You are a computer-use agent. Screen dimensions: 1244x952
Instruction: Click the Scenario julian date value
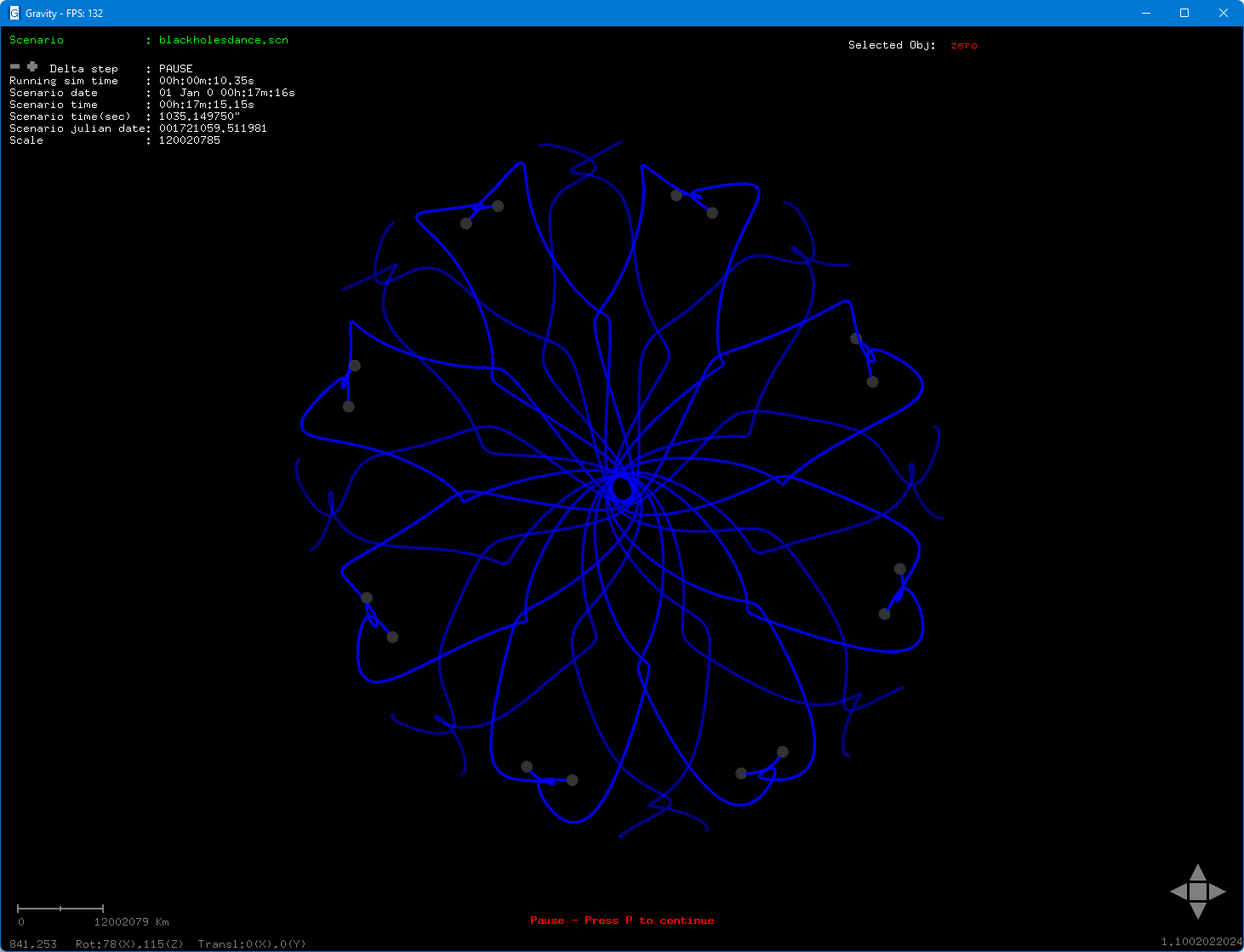(x=212, y=128)
